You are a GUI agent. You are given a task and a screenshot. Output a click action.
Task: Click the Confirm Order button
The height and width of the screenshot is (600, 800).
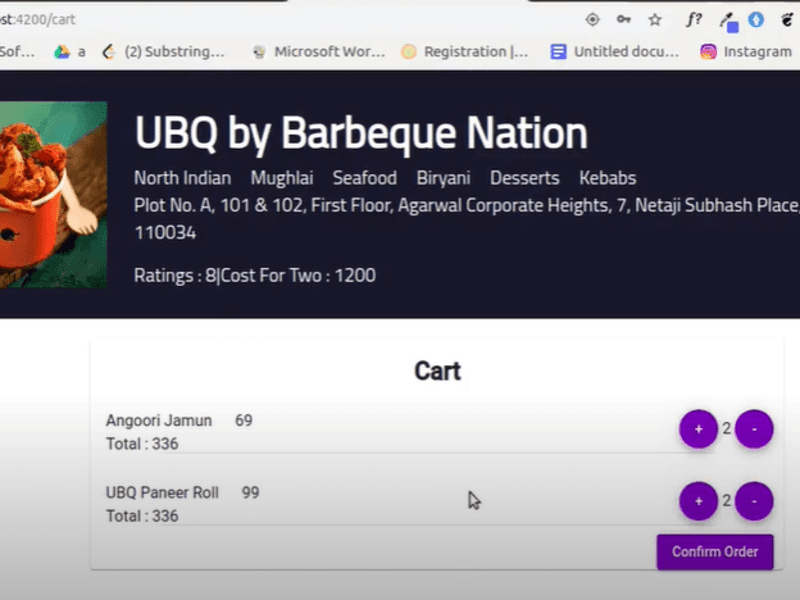tap(715, 552)
